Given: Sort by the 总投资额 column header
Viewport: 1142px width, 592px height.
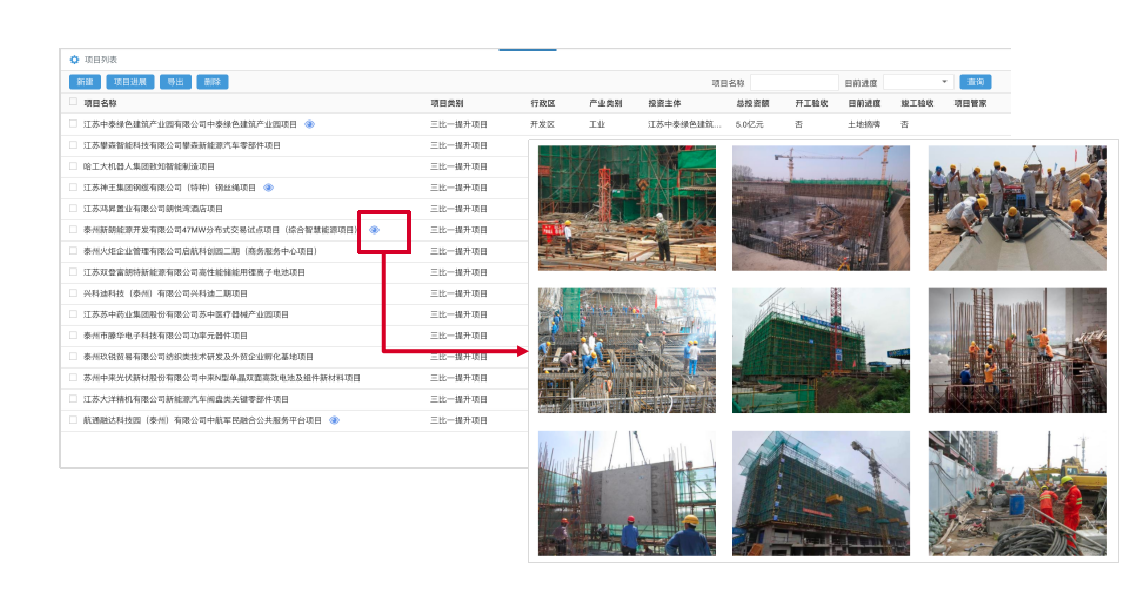Looking at the screenshot, I should tap(752, 103).
